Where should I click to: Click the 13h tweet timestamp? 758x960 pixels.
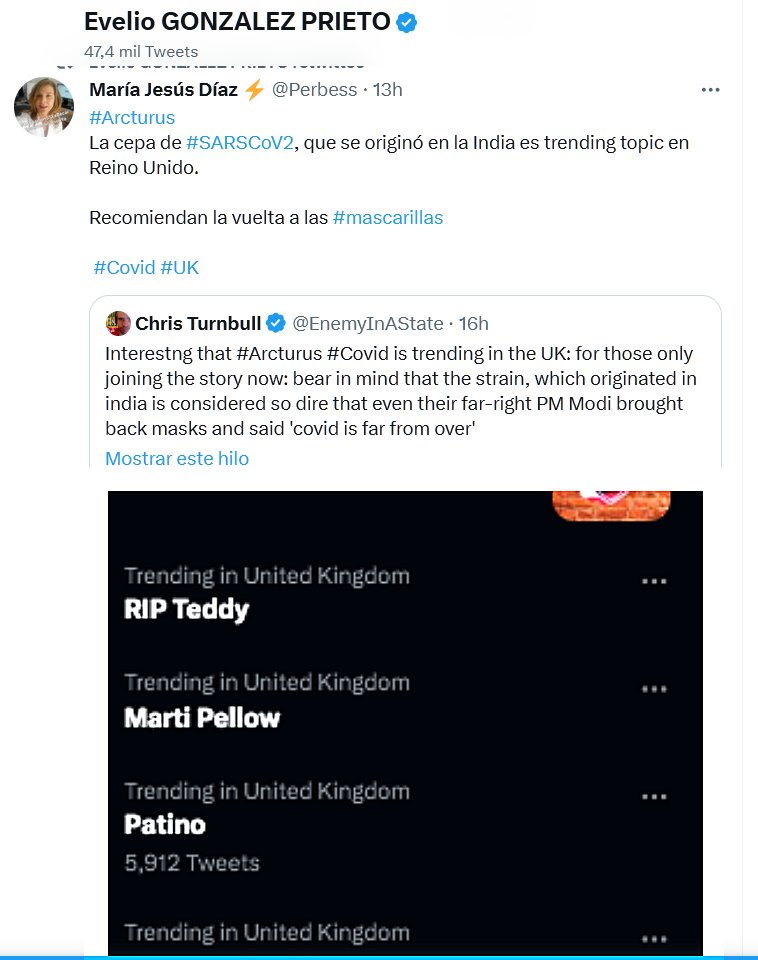(x=387, y=90)
